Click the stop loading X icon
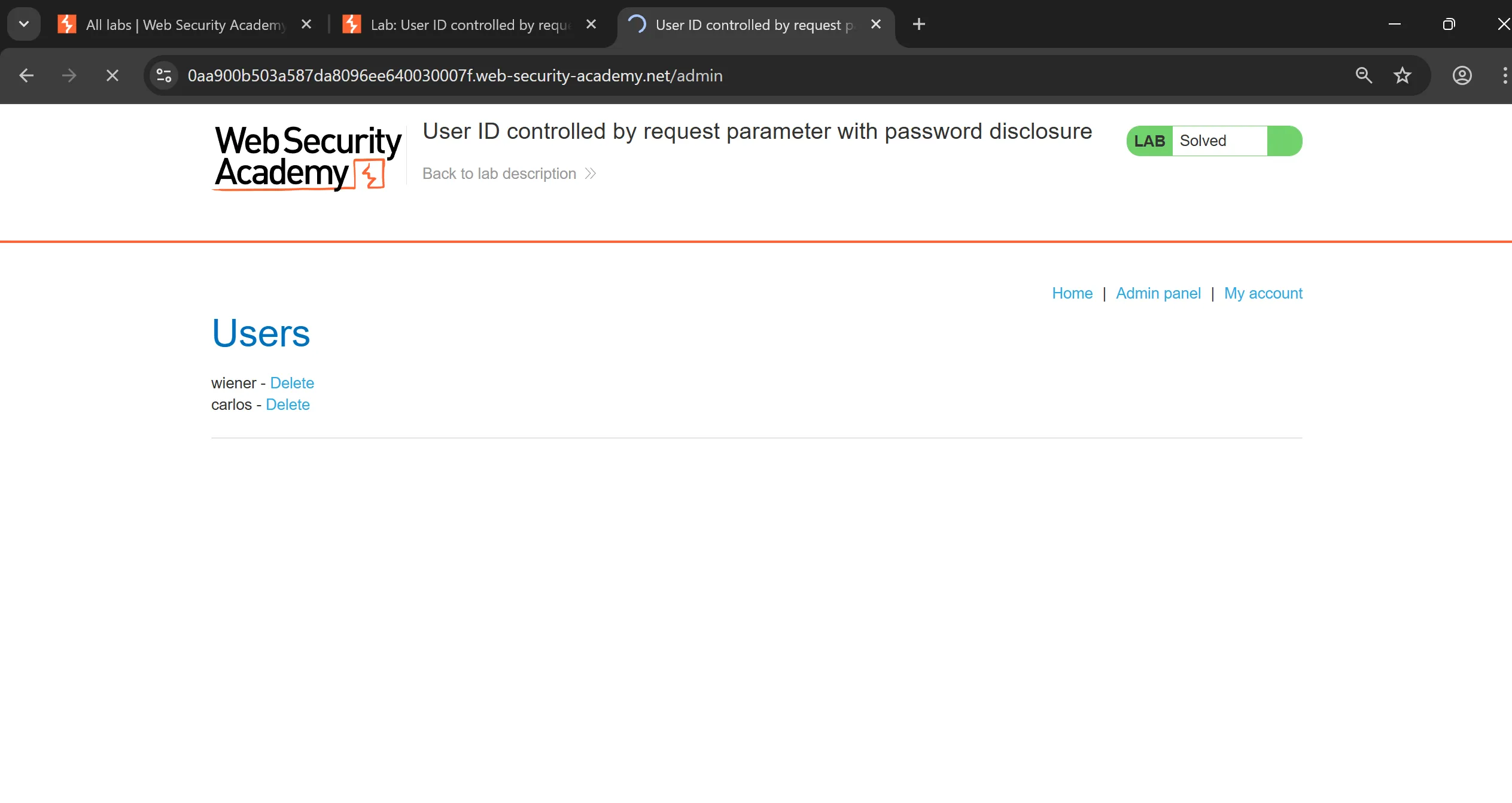1512x803 pixels. (x=112, y=75)
